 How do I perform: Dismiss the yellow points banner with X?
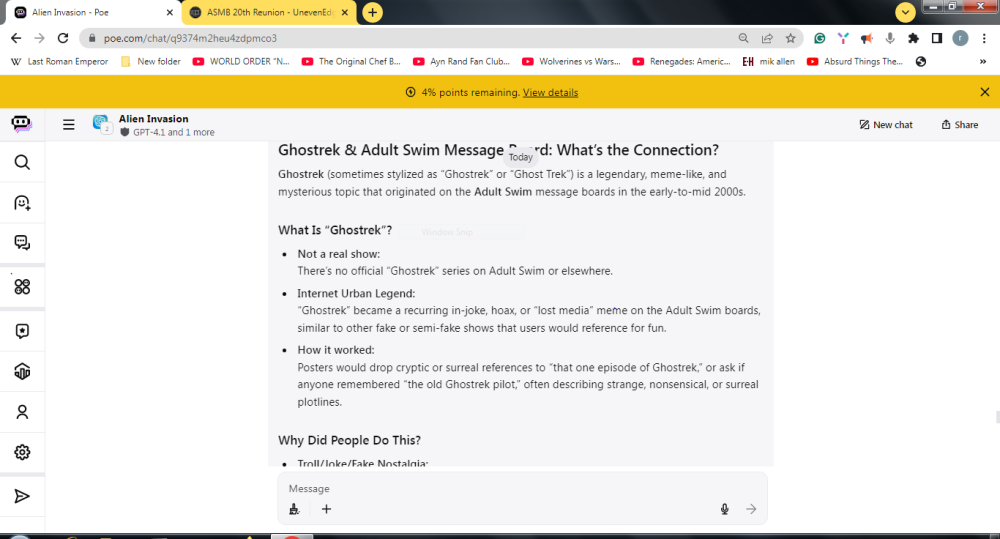click(x=985, y=92)
